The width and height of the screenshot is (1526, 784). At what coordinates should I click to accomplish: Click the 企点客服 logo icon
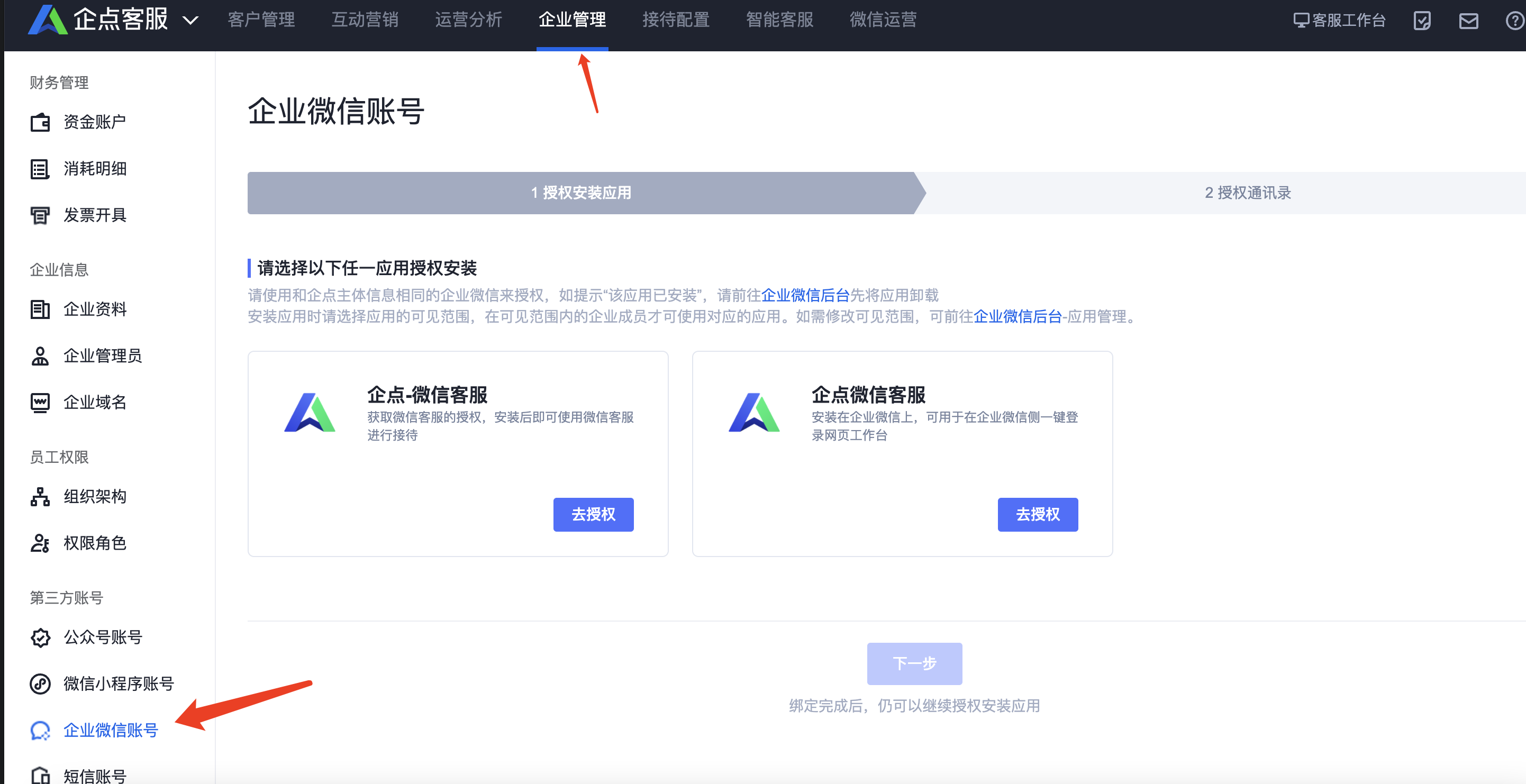(48, 20)
